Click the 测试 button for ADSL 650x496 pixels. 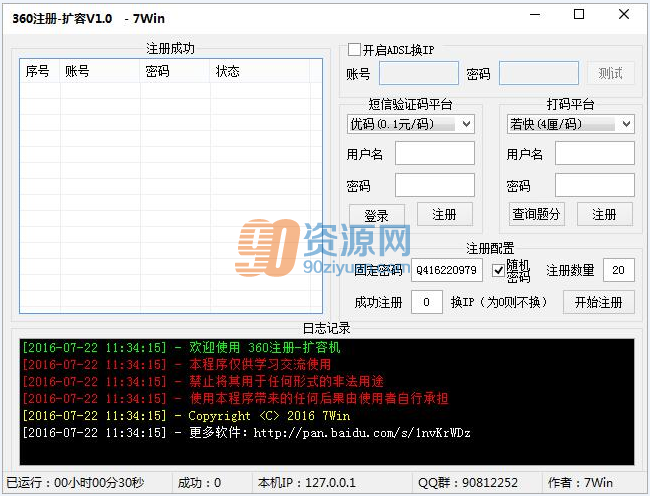(x=611, y=73)
